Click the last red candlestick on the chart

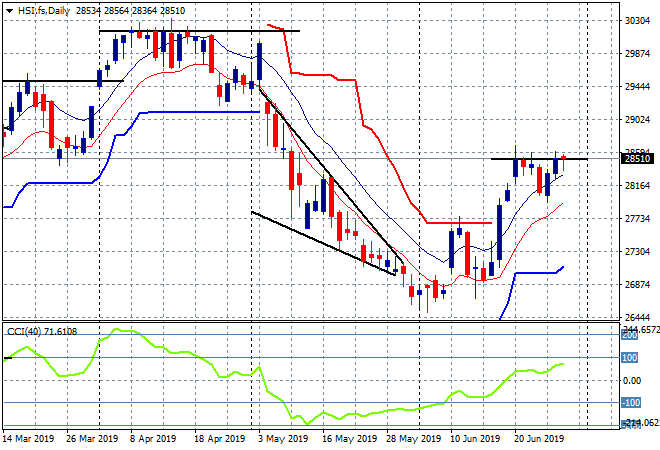[564, 162]
